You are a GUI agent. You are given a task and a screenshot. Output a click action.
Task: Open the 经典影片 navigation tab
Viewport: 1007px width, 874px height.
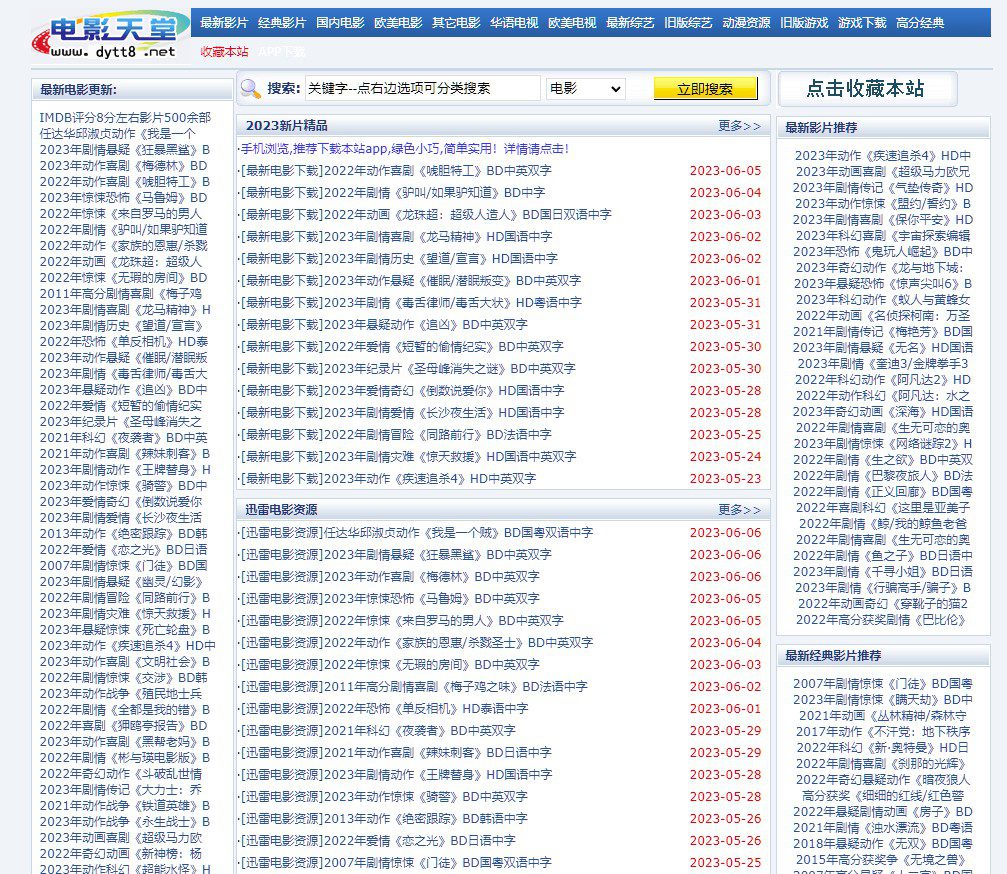pos(282,22)
